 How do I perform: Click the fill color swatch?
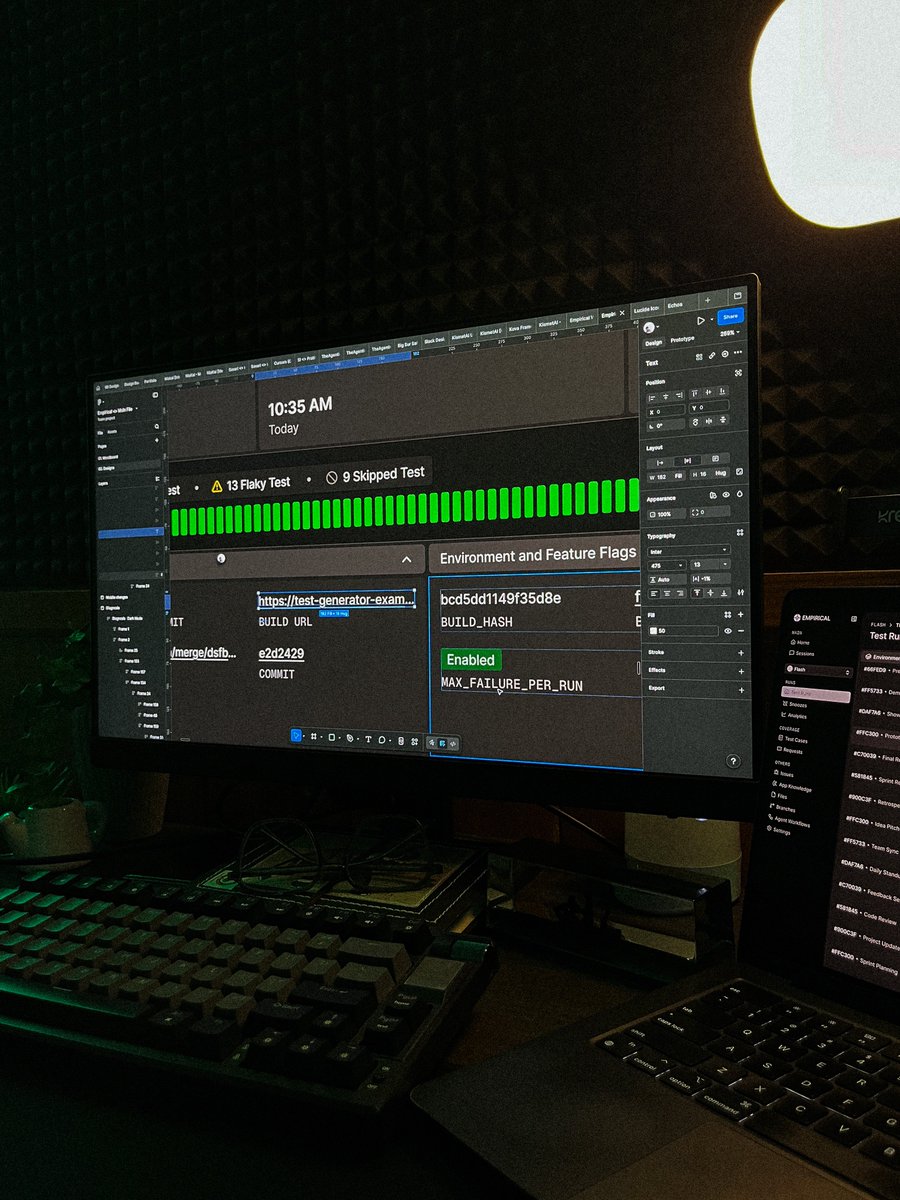(654, 630)
